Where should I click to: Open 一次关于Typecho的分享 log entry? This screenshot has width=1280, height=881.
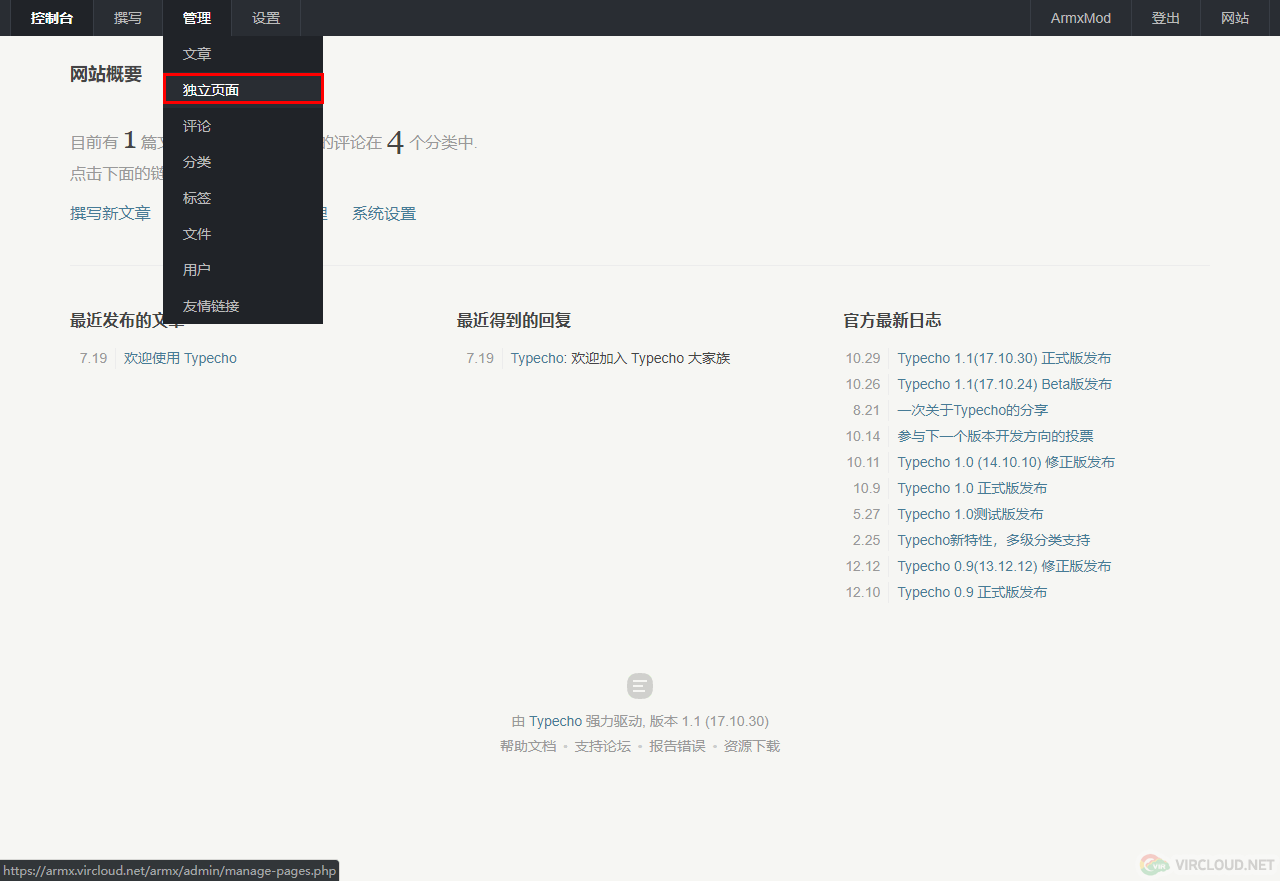pos(972,410)
